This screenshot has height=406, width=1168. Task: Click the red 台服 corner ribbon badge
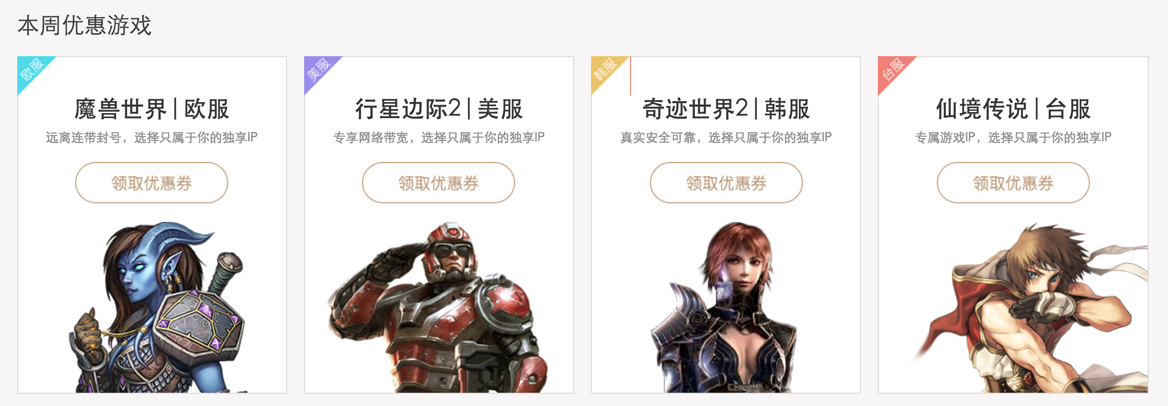click(892, 71)
